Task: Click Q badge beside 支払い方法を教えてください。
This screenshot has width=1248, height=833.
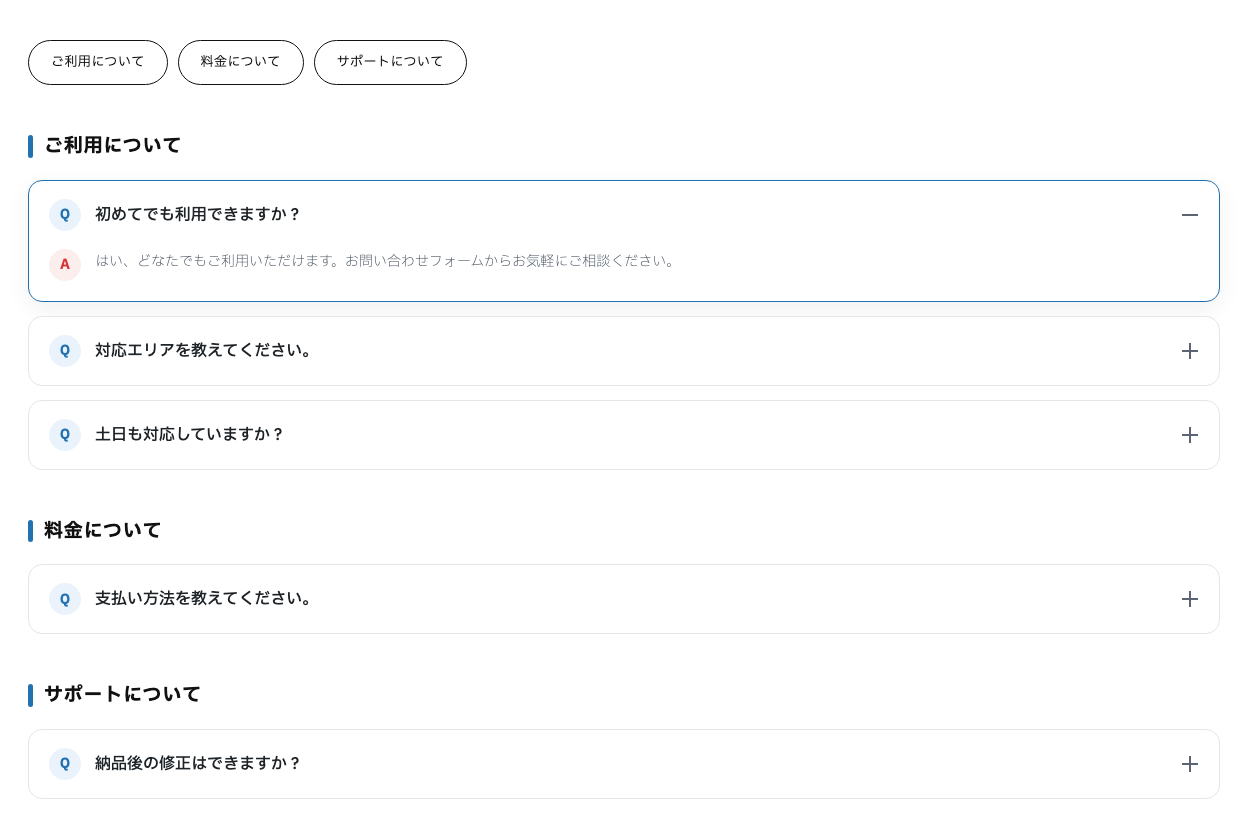Action: coord(65,599)
